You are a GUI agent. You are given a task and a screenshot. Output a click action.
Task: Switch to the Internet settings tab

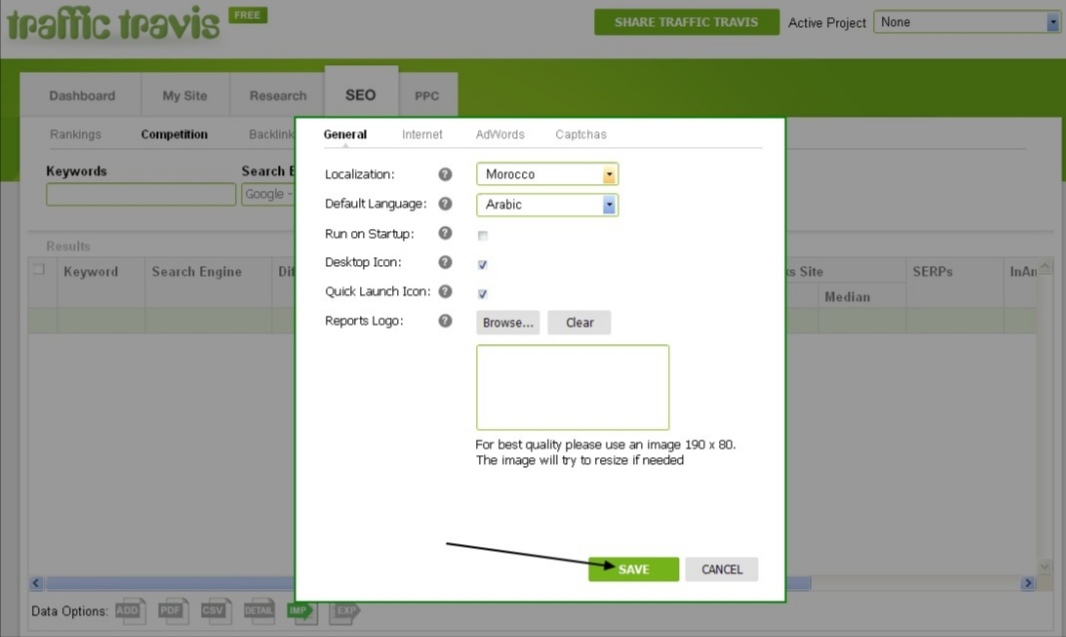coord(422,135)
